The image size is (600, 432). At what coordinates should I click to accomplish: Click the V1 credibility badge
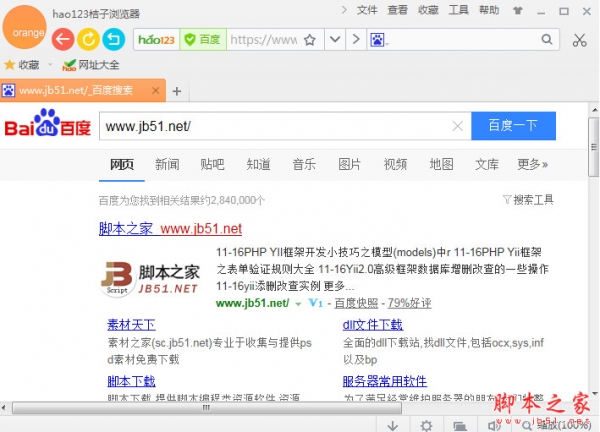[x=315, y=303]
